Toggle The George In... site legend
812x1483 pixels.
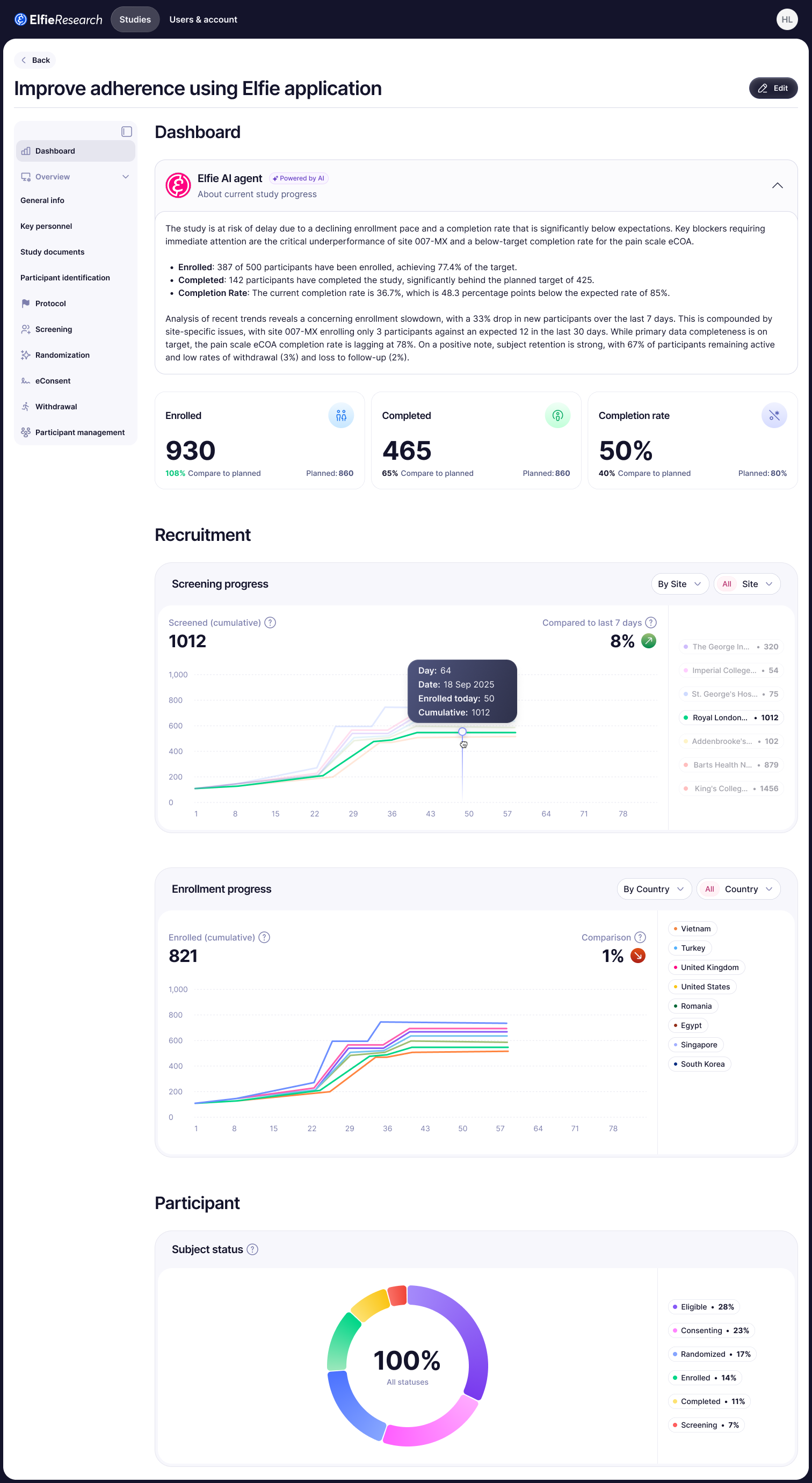[x=731, y=647]
